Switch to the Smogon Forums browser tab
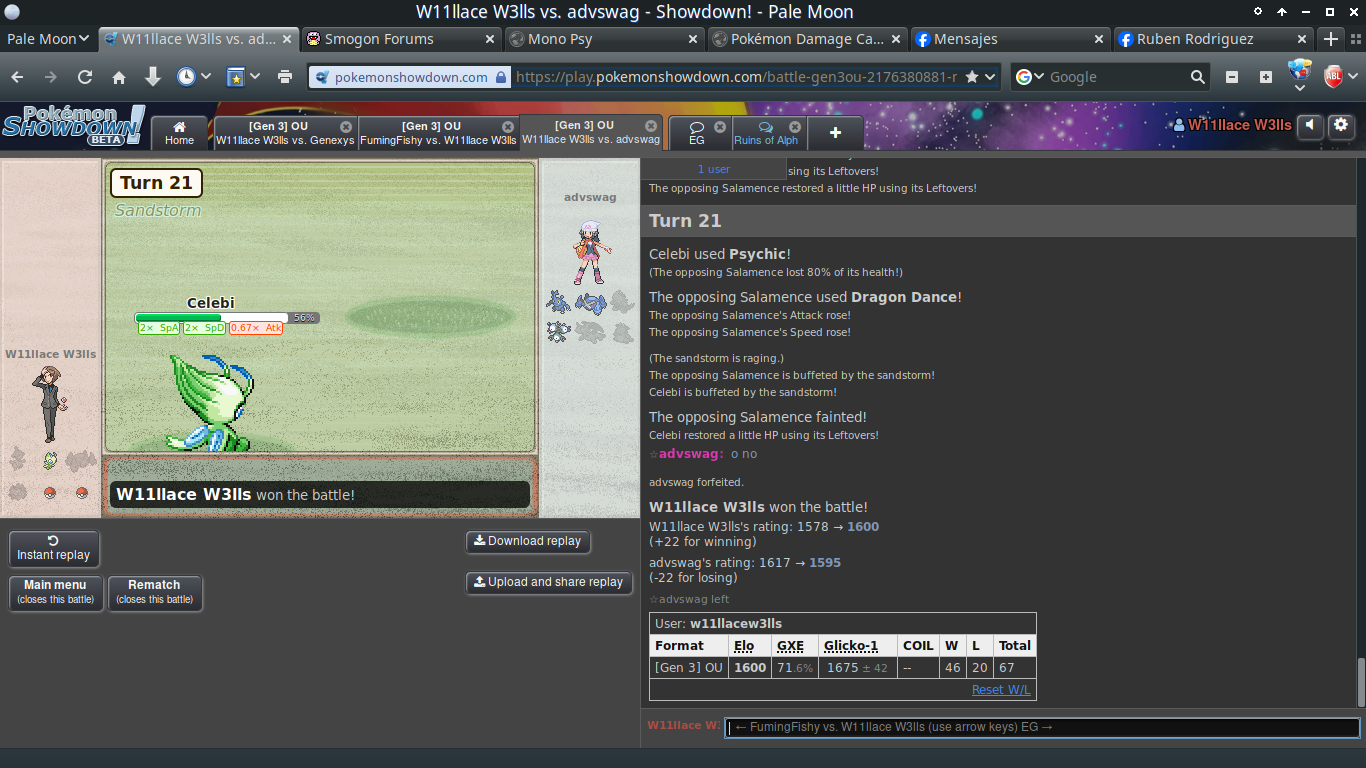 point(400,39)
